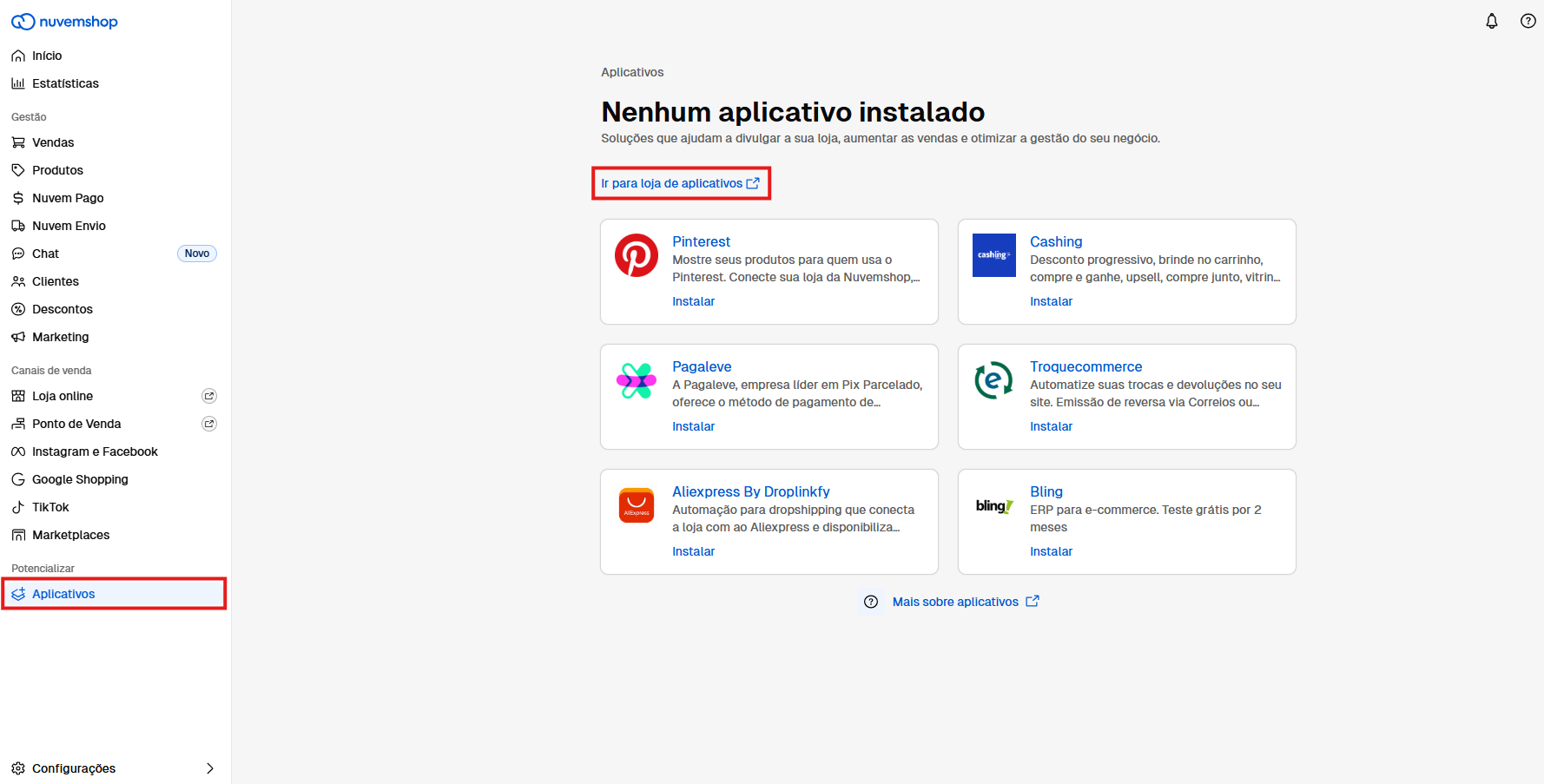Click the Pinterest logo icon
This screenshot has height=784, width=1544.
(637, 255)
